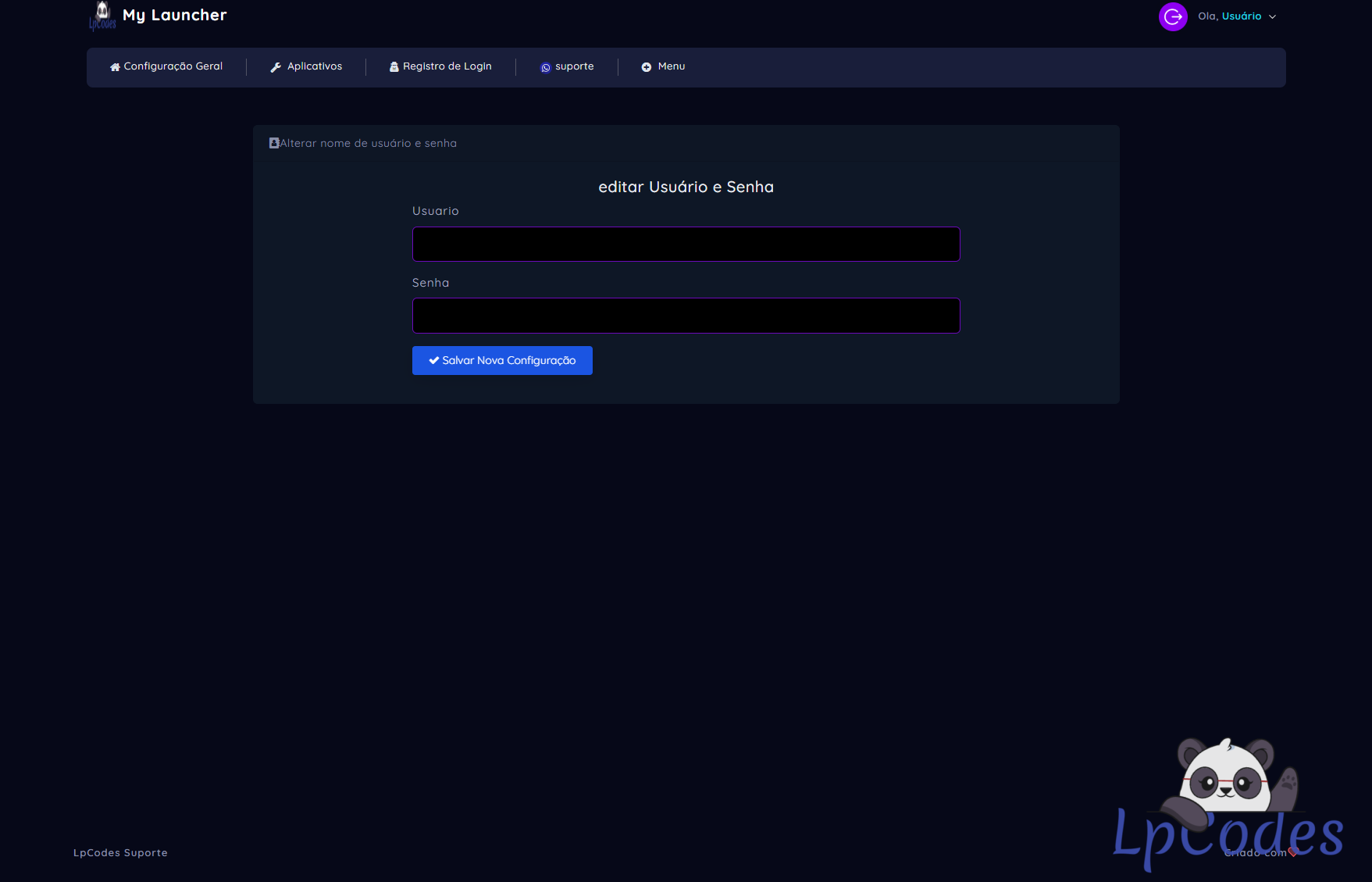This screenshot has height=882, width=1372.
Task: Open the suporte menu item
Action: click(567, 66)
